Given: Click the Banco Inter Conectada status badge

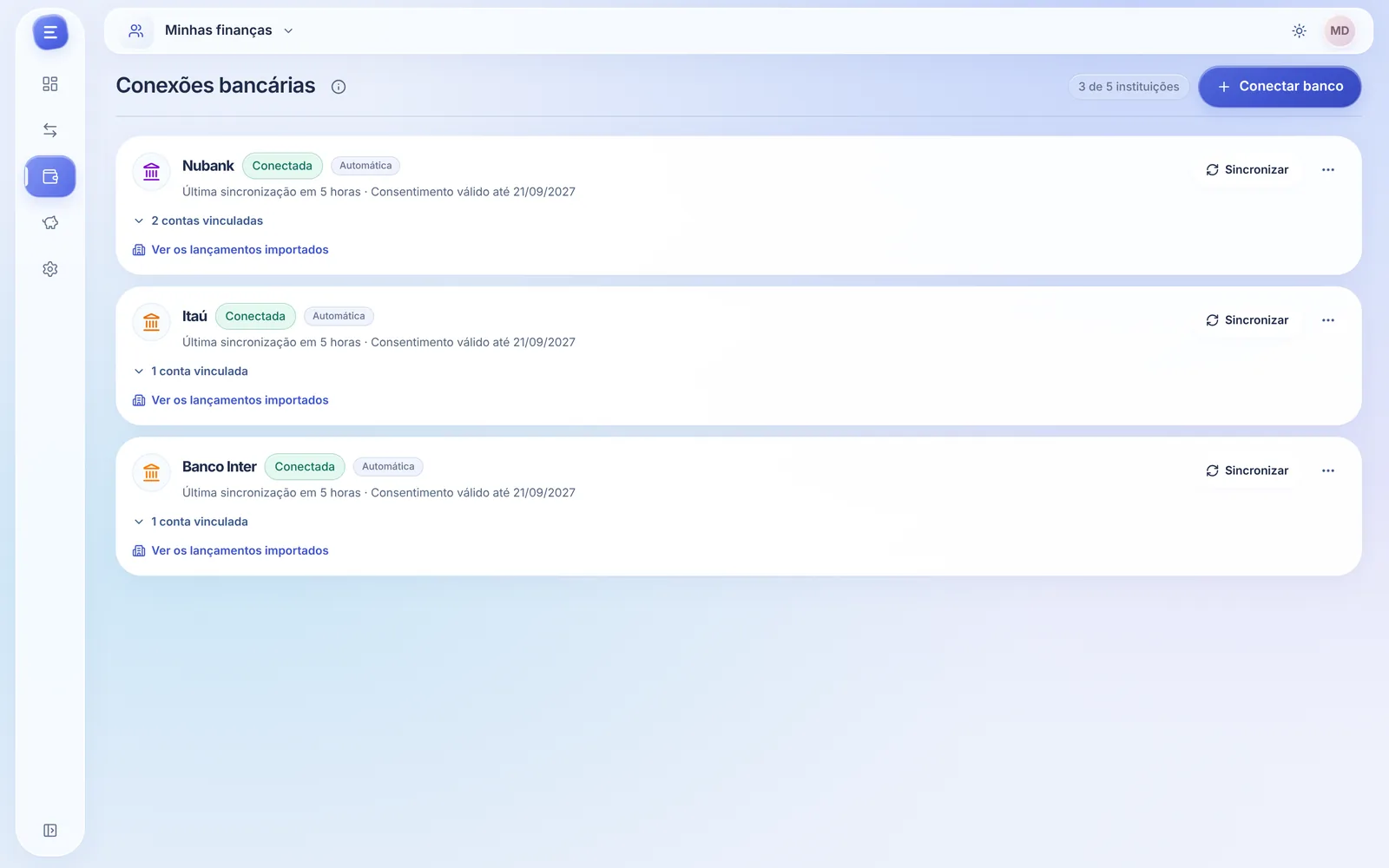Looking at the screenshot, I should pos(305,467).
